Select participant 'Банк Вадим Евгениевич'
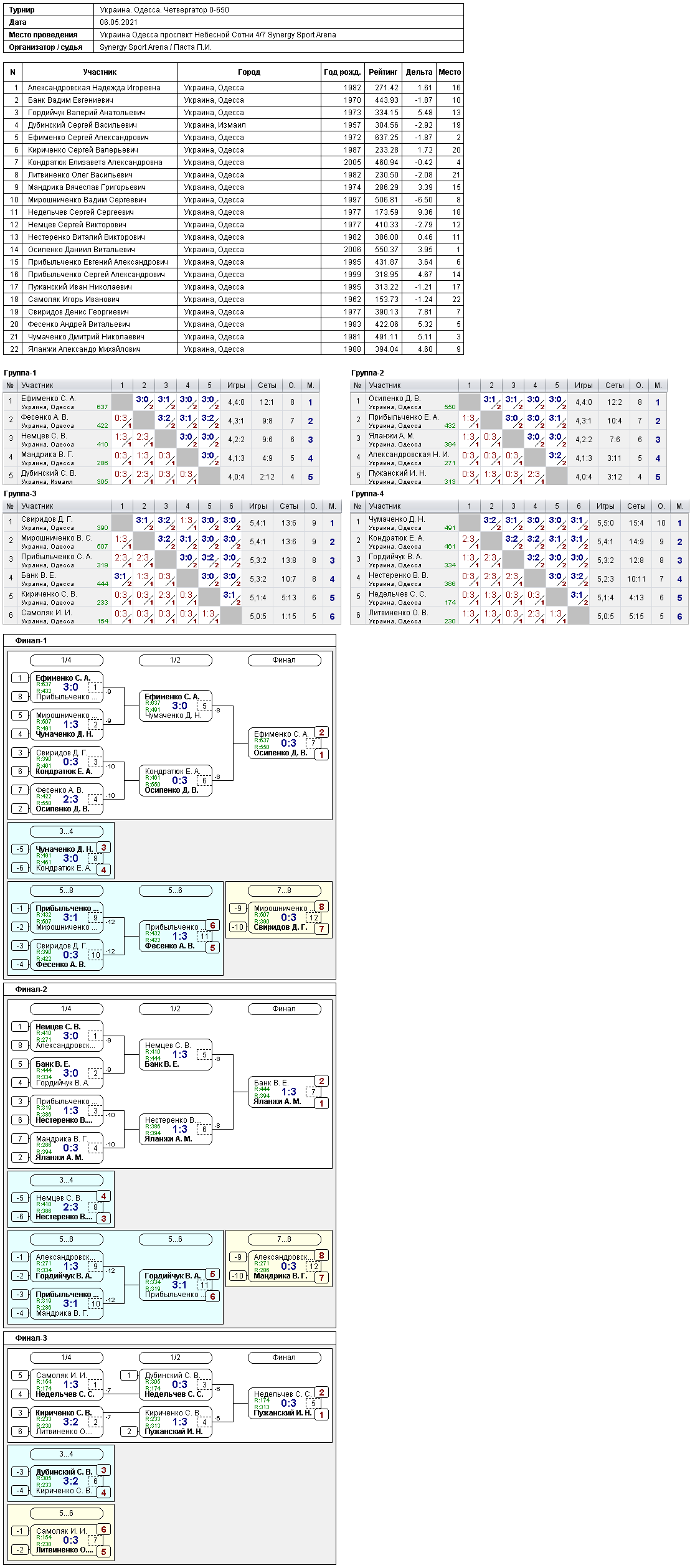Image resolution: width=695 pixels, height=1568 pixels. [x=70, y=100]
